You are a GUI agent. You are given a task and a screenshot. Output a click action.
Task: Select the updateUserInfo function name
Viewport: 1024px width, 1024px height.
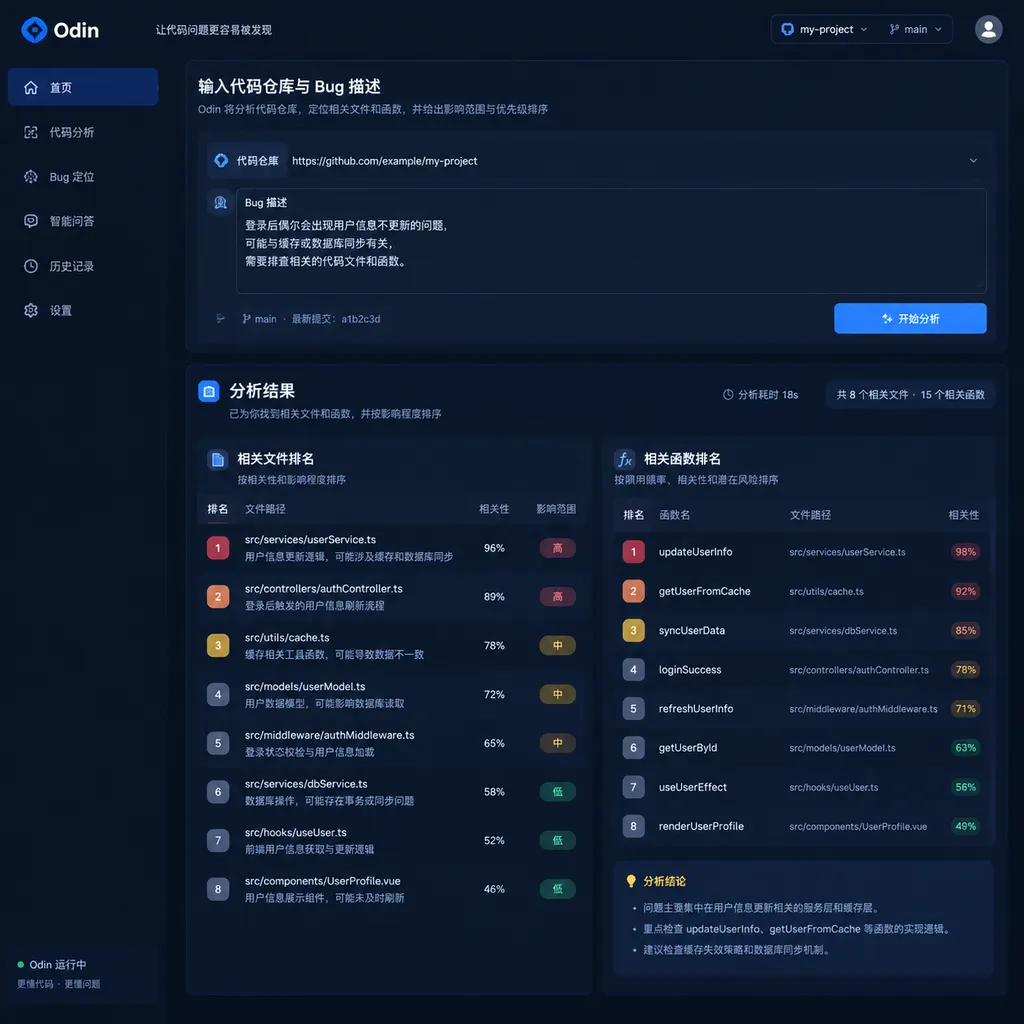coord(695,552)
